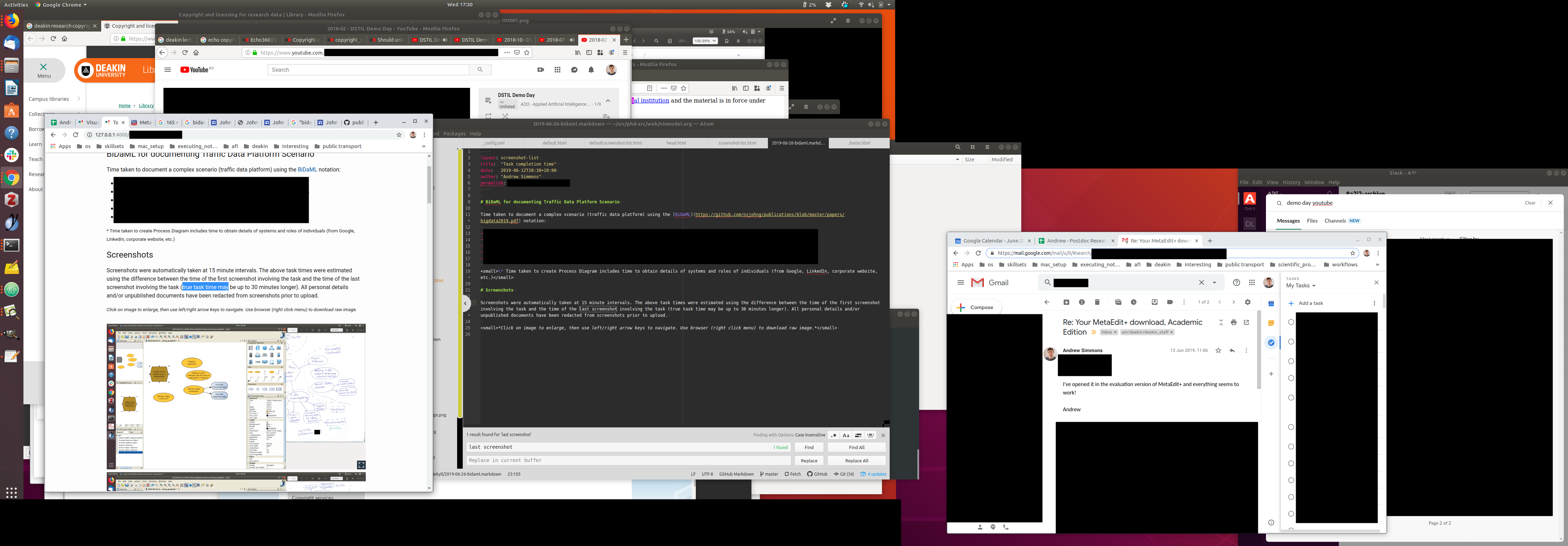Open the YouTube notifications bell

tap(590, 70)
